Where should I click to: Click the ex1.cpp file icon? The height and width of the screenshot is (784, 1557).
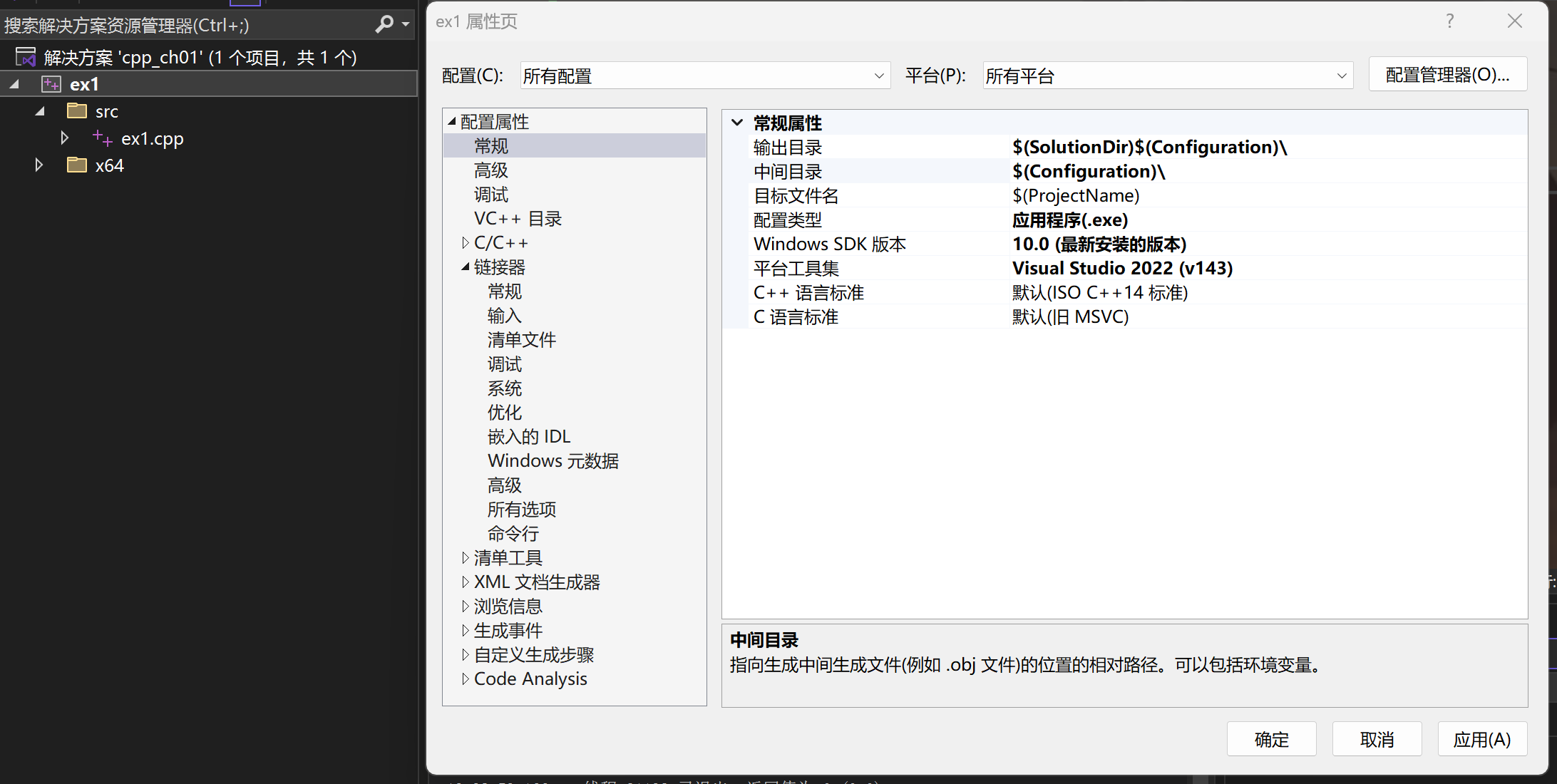(103, 138)
